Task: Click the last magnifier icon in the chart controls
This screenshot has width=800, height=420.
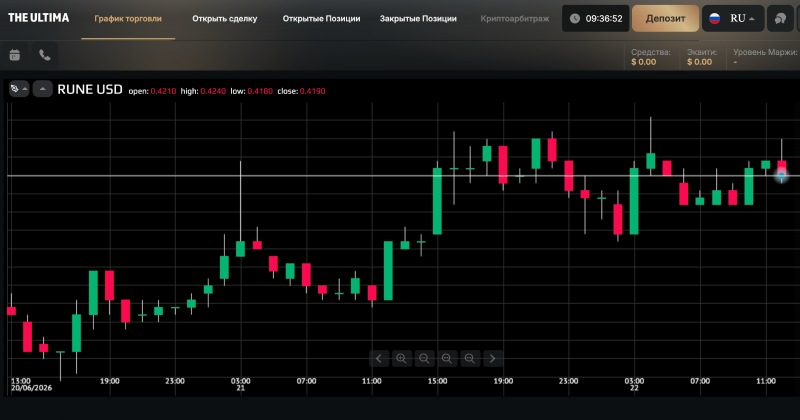Action: [469, 358]
